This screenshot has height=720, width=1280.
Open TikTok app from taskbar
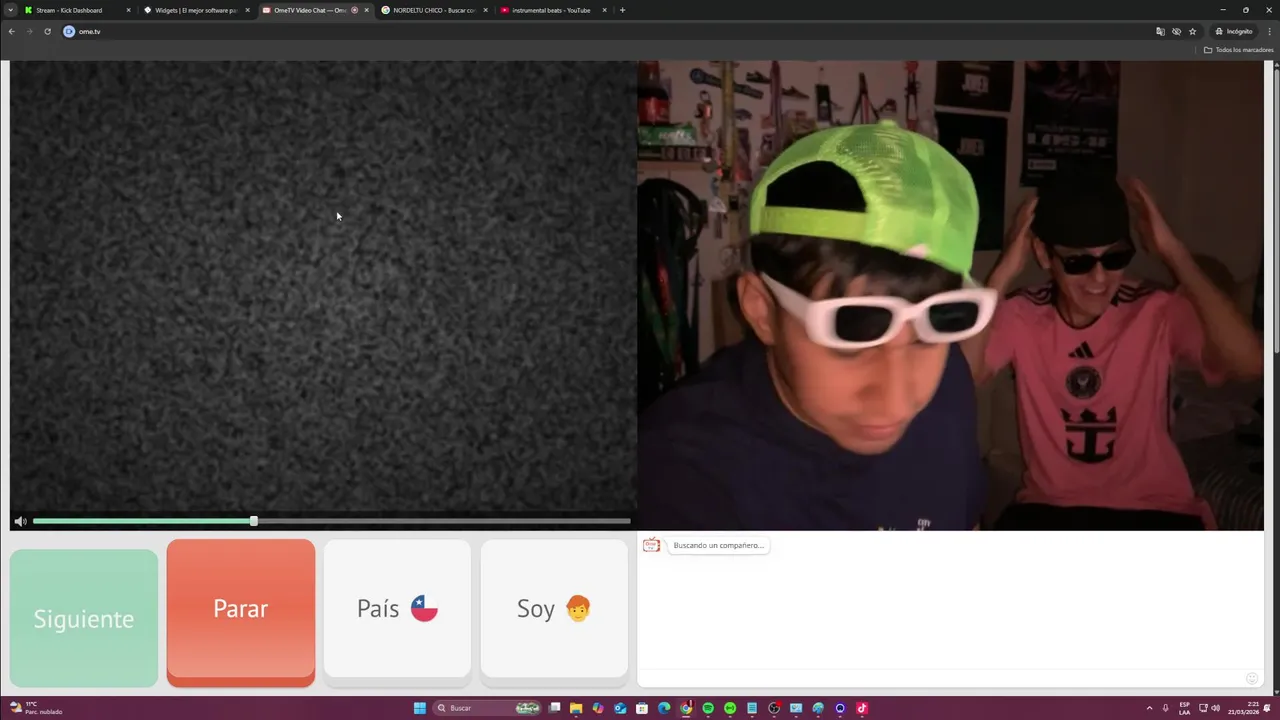click(862, 708)
